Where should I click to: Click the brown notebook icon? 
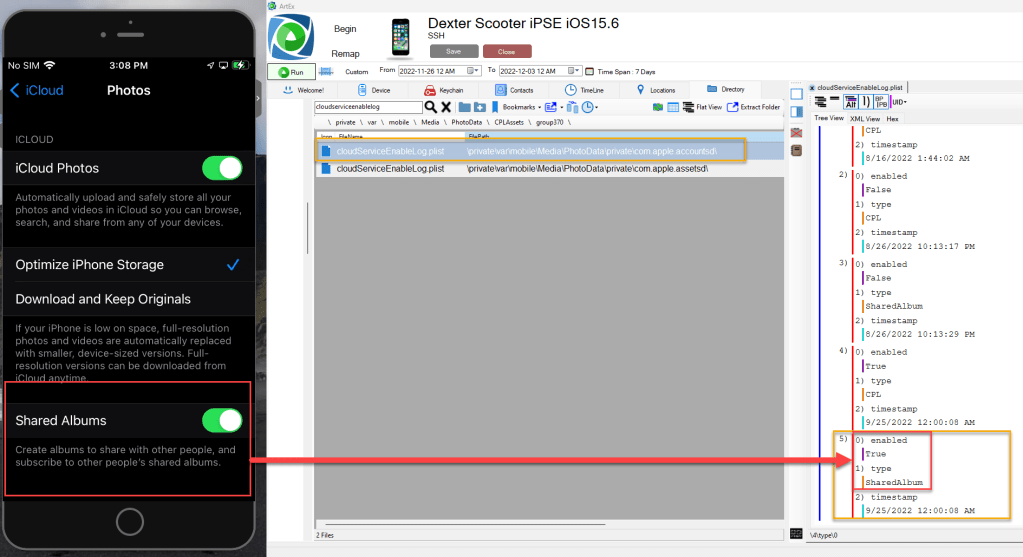[x=796, y=151]
